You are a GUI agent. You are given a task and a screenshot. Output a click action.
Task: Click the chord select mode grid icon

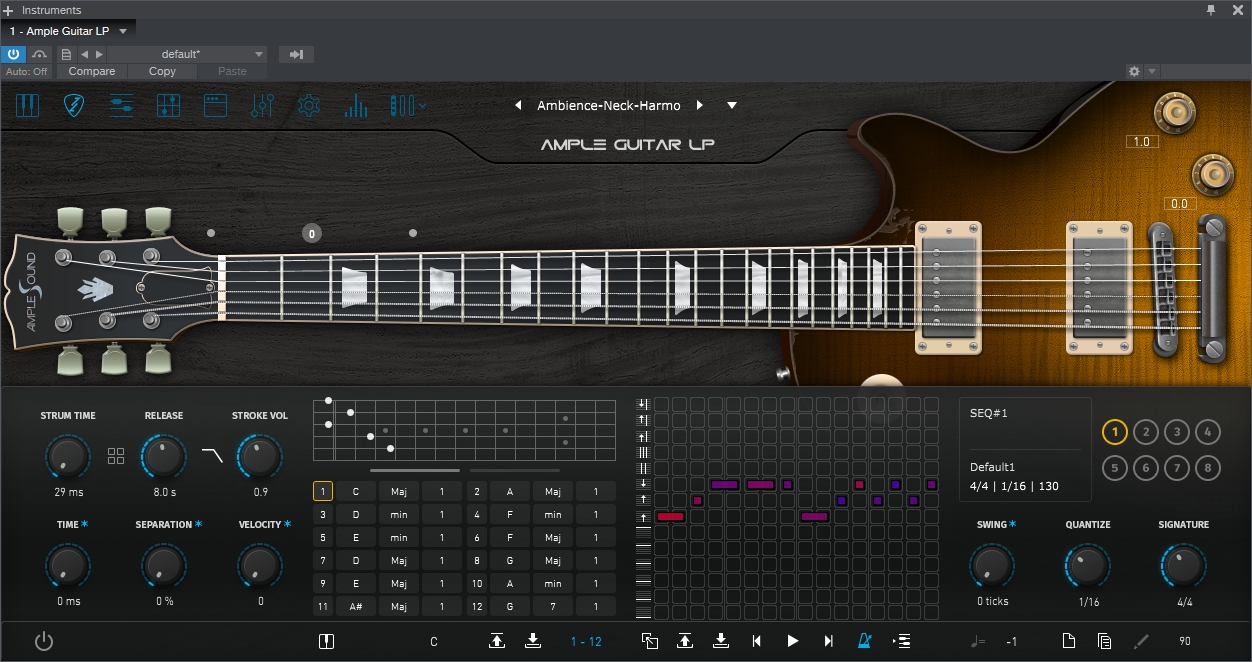(x=116, y=456)
